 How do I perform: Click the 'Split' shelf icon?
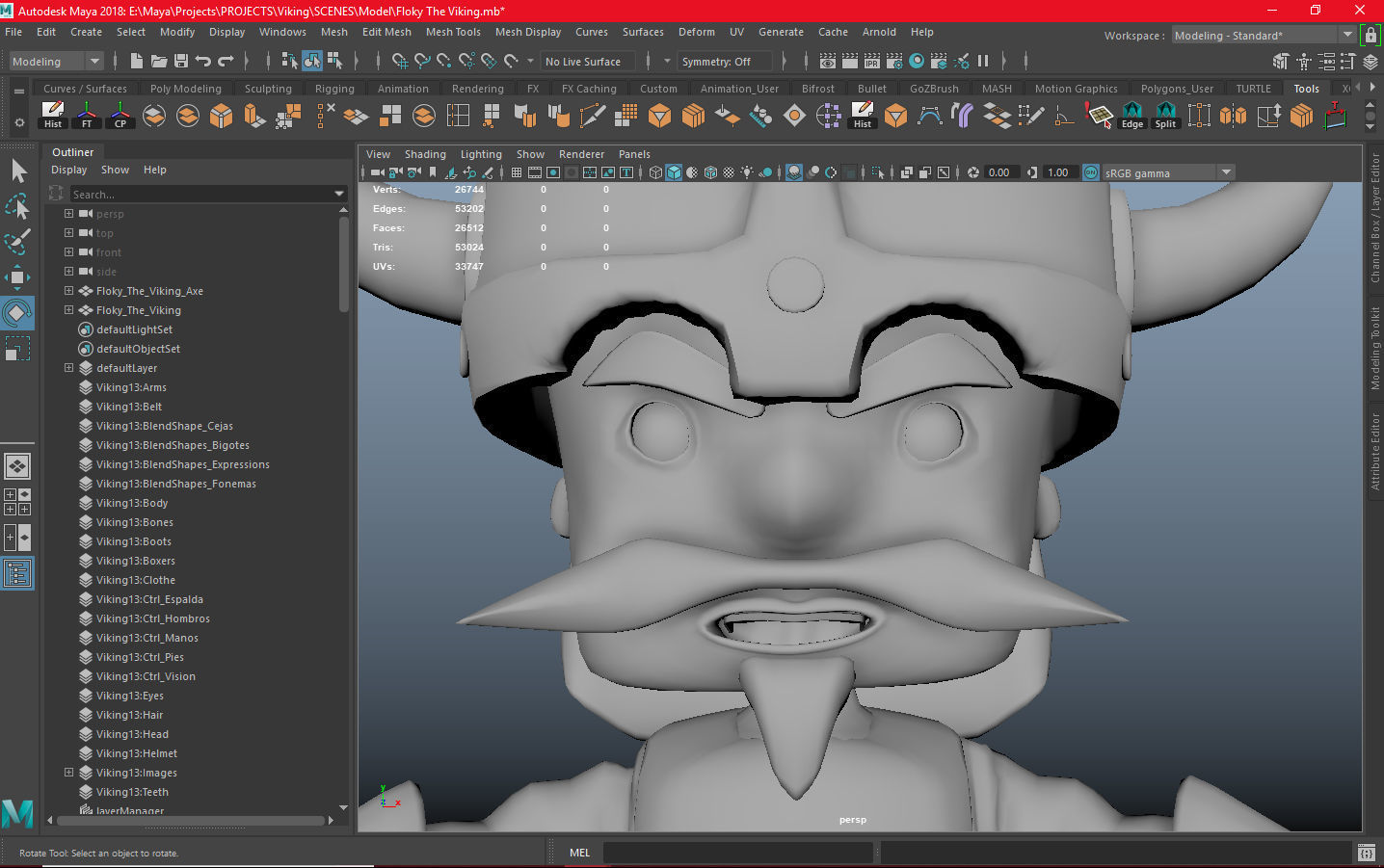click(1166, 116)
